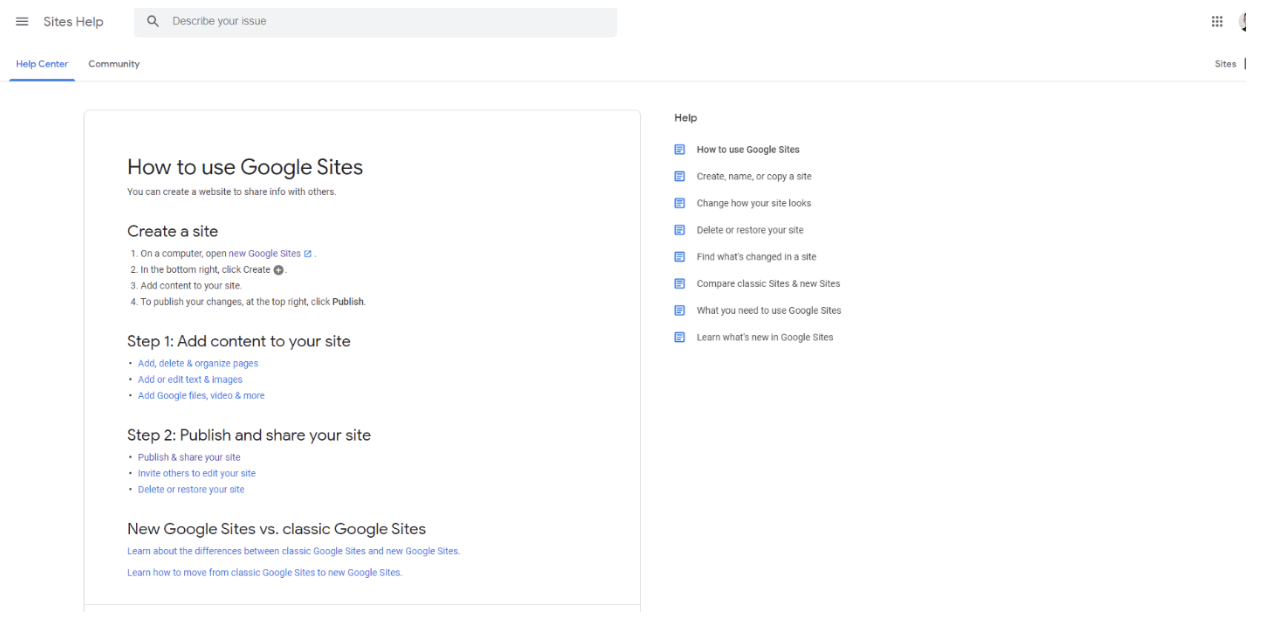Select Learn what's new in Google Sites article
This screenshot has height=626, width=1278.
(765, 337)
